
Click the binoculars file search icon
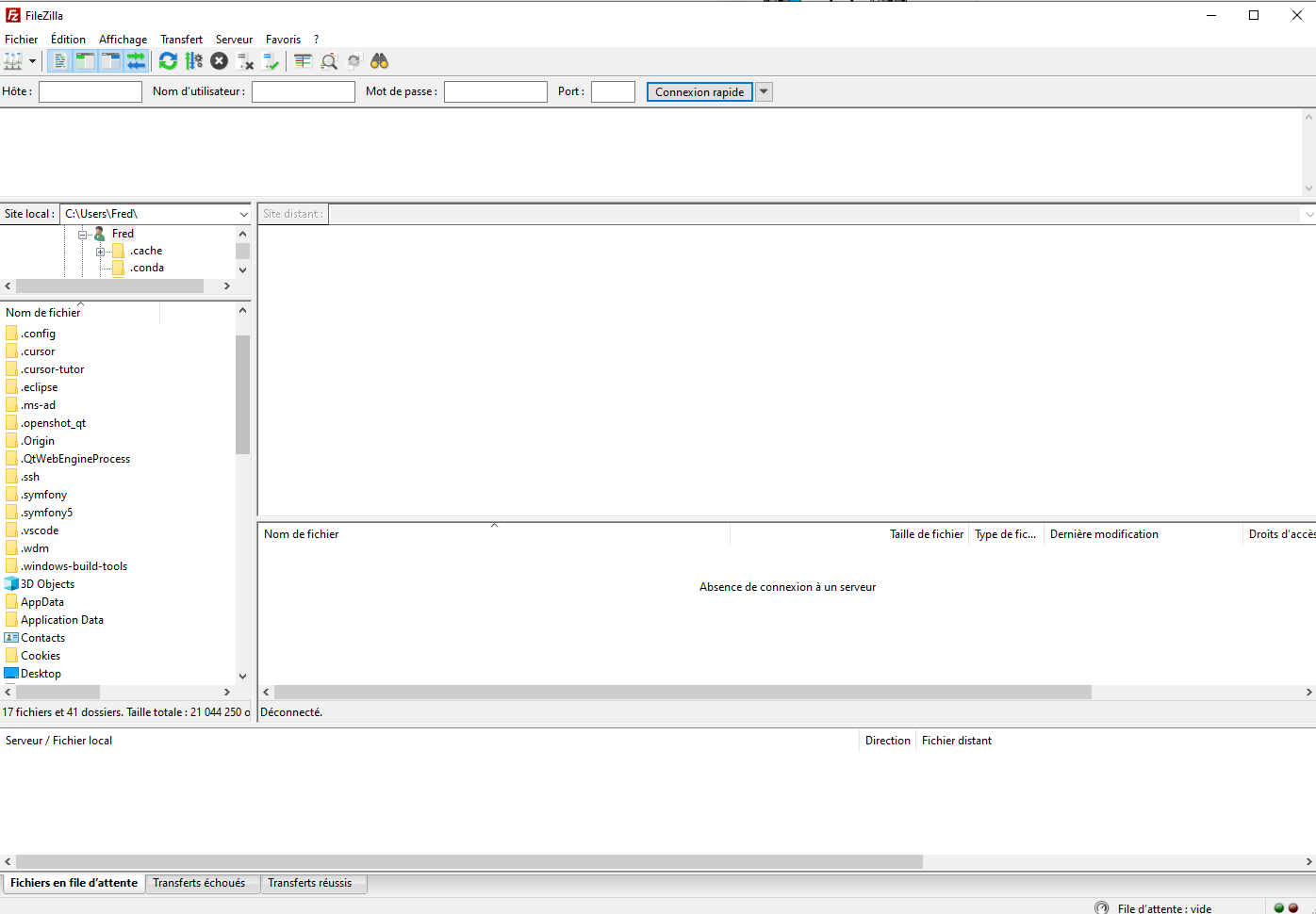[380, 61]
